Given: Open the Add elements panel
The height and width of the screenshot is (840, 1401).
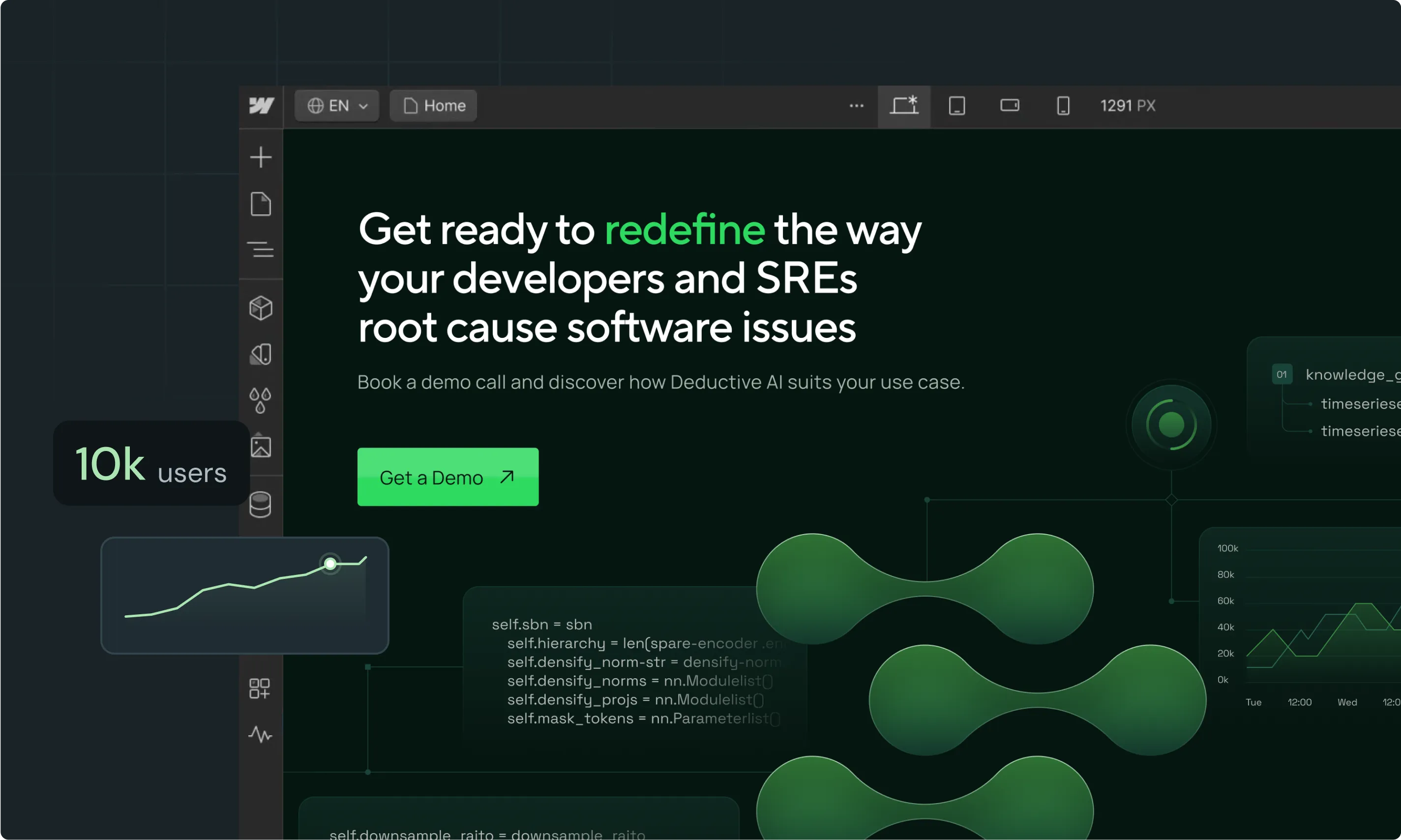Looking at the screenshot, I should tap(261, 157).
